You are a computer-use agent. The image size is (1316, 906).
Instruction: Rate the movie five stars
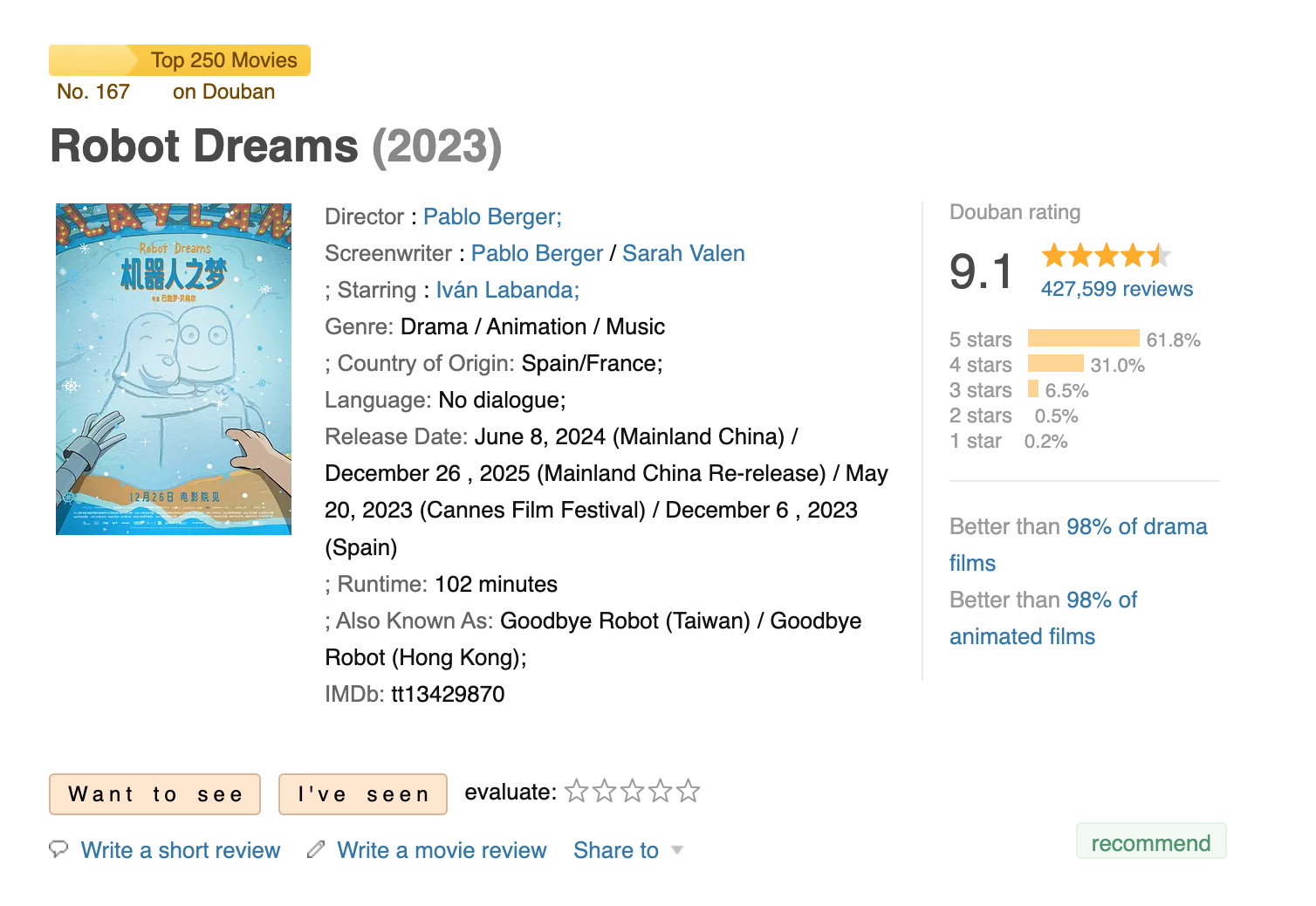pyautogui.click(x=689, y=792)
